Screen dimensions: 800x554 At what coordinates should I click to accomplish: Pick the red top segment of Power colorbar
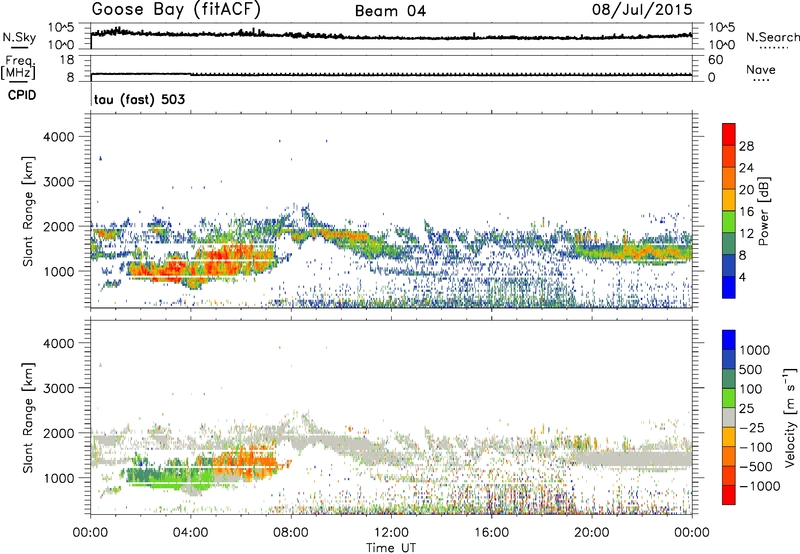coord(729,135)
